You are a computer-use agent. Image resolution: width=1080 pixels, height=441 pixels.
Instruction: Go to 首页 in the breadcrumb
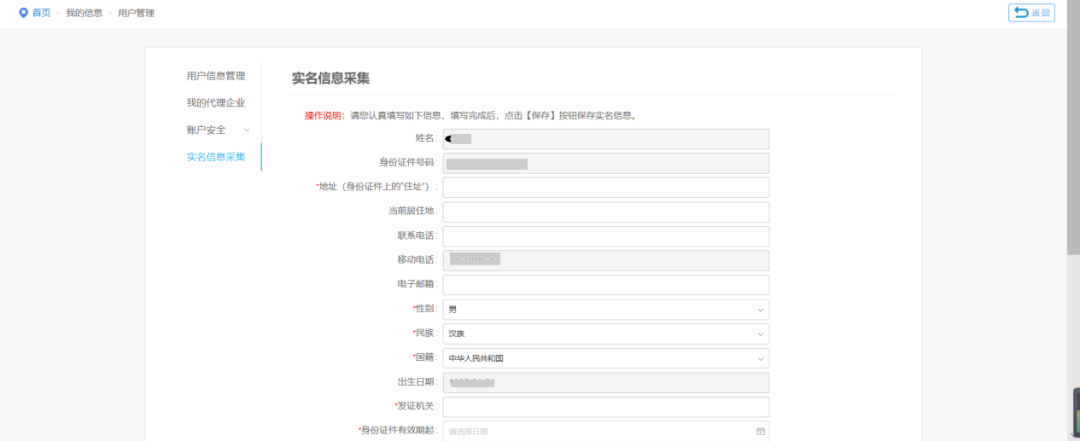(x=41, y=13)
